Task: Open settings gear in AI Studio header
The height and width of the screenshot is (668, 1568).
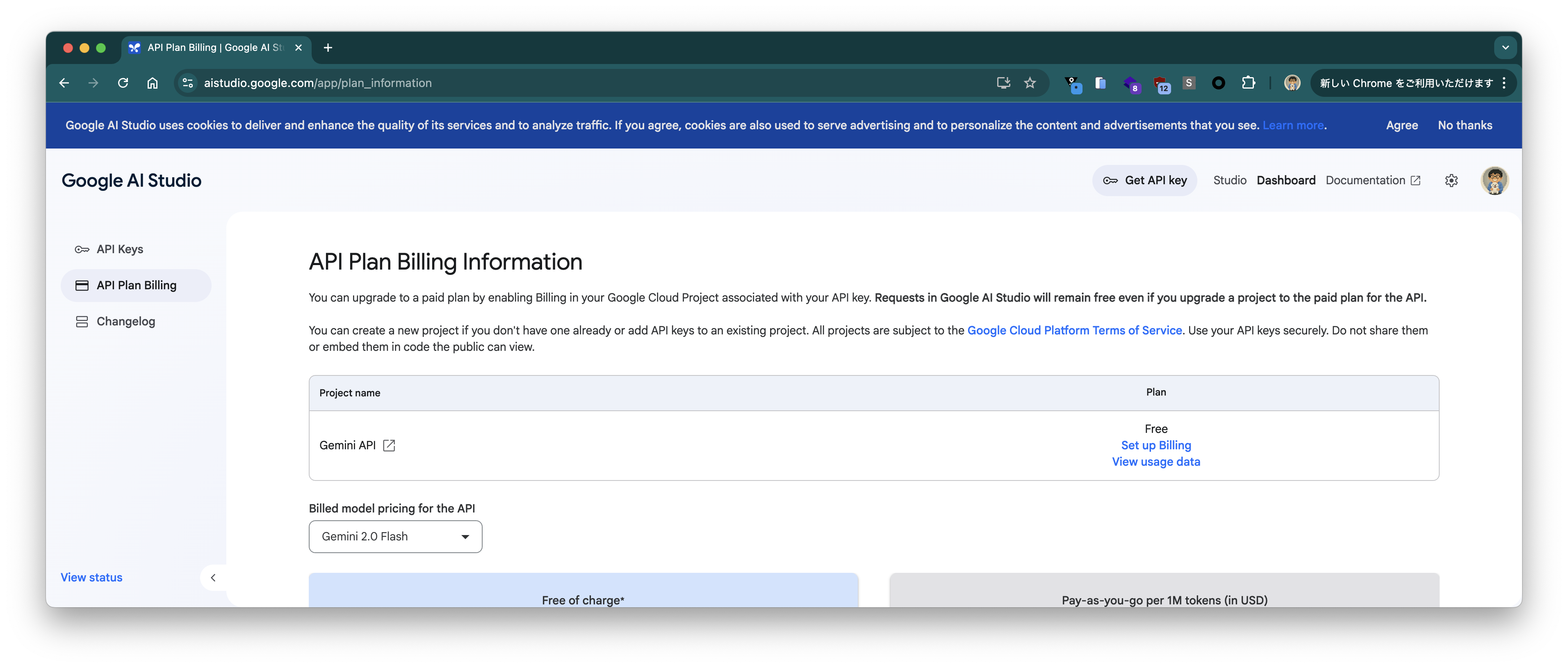Action: coord(1451,180)
